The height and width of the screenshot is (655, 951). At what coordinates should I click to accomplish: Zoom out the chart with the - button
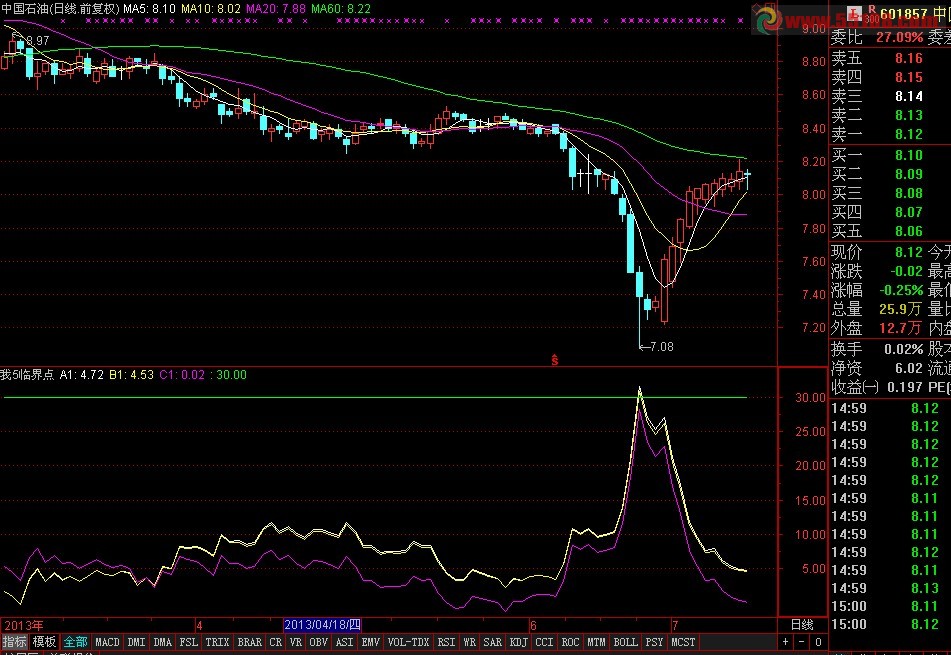tap(802, 642)
